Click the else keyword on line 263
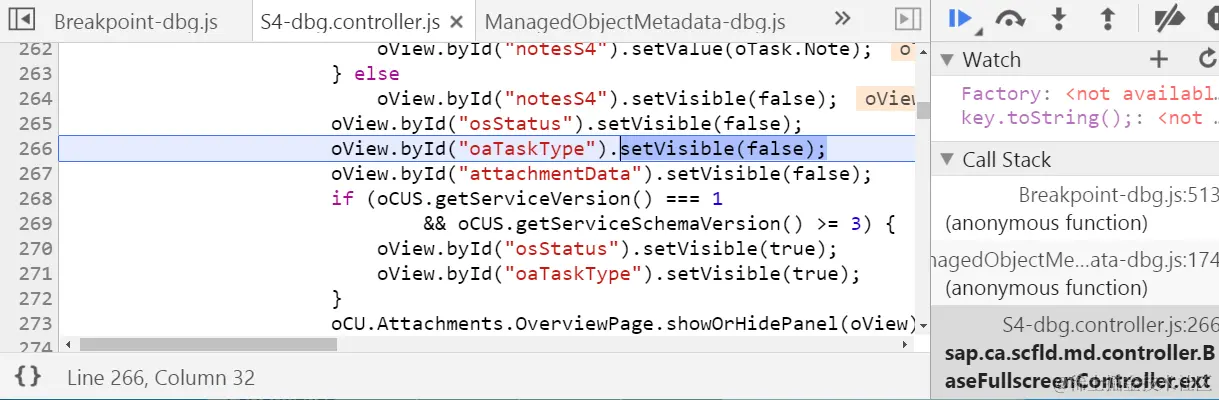The height and width of the screenshot is (400, 1219). pyautogui.click(x=376, y=74)
